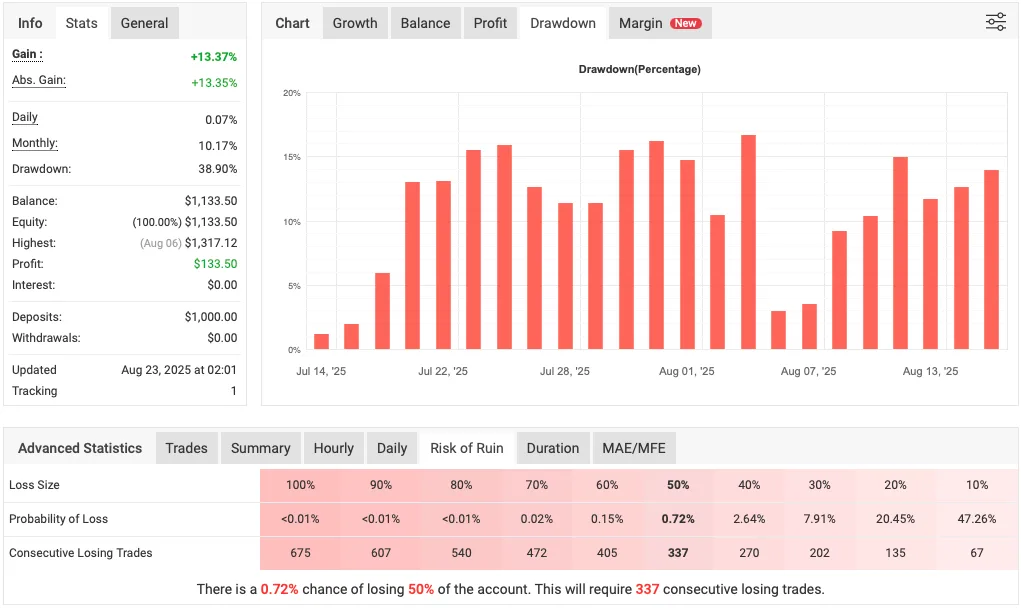This screenshot has height=608, width=1021.
Task: Open the General tab
Action: click(x=144, y=22)
